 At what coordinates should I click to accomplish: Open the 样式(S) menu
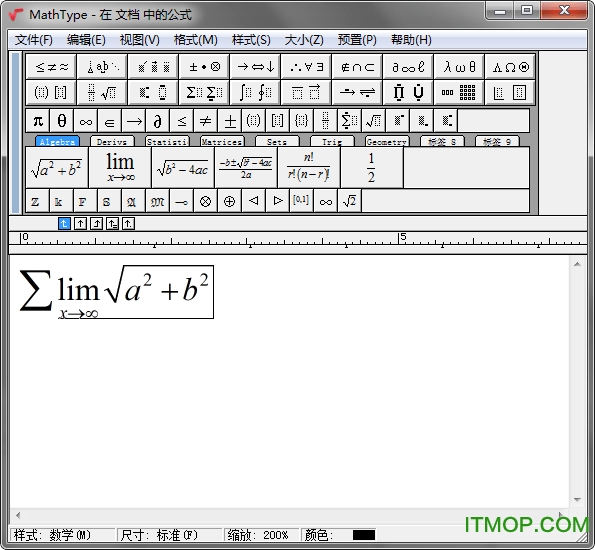[251, 40]
